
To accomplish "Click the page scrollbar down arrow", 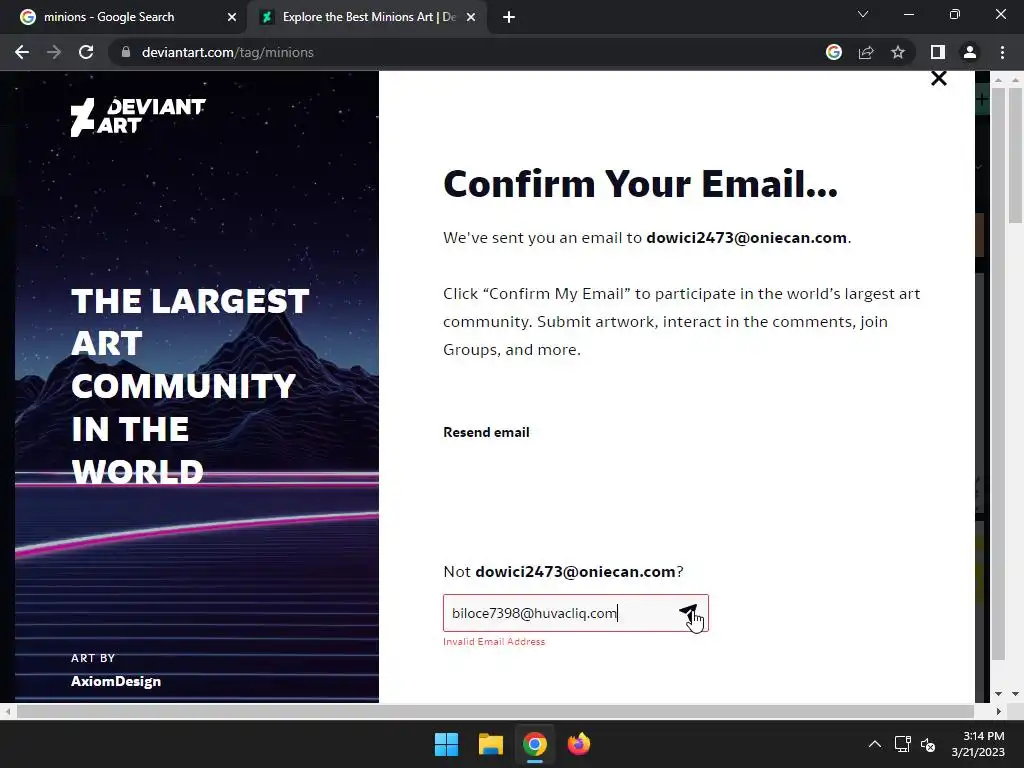I will click(x=1015, y=694).
